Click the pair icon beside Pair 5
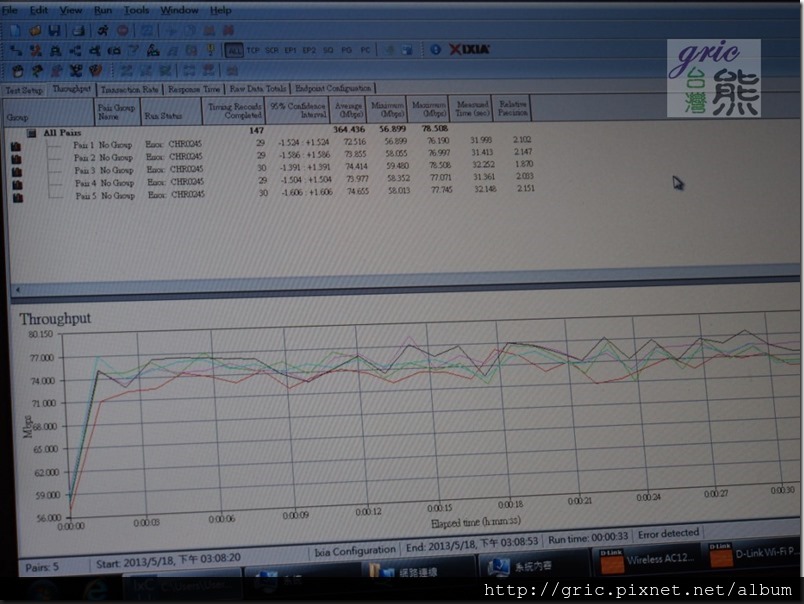Viewport: 804px width, 604px height. click(18, 197)
